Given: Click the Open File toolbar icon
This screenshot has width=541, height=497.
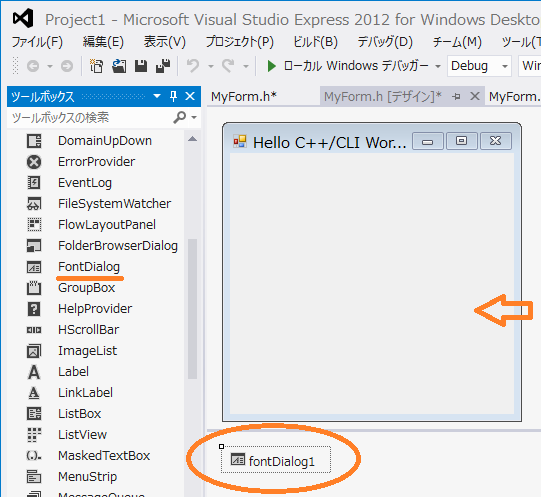Looking at the screenshot, I should pyautogui.click(x=119, y=66).
